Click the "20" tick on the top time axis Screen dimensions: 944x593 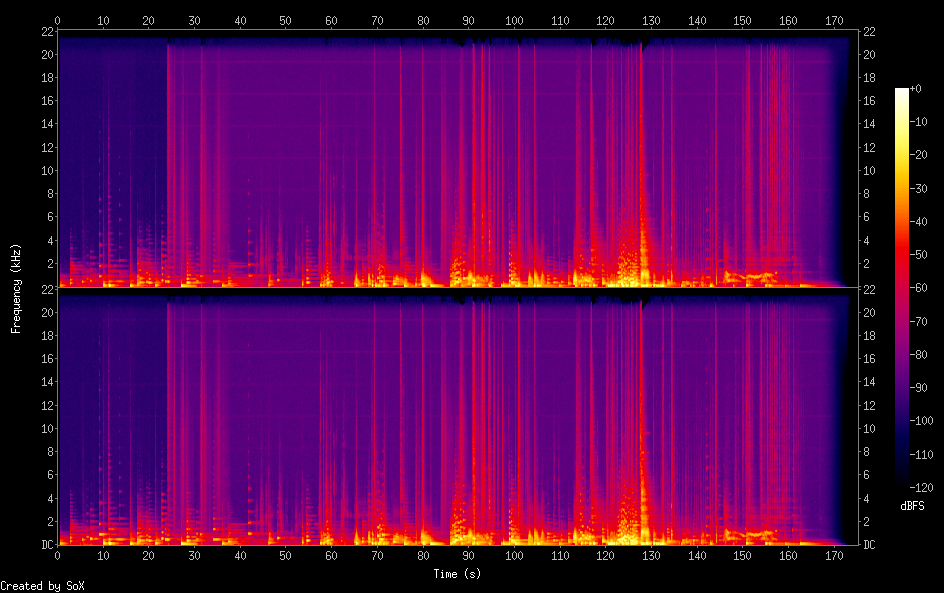(148, 20)
